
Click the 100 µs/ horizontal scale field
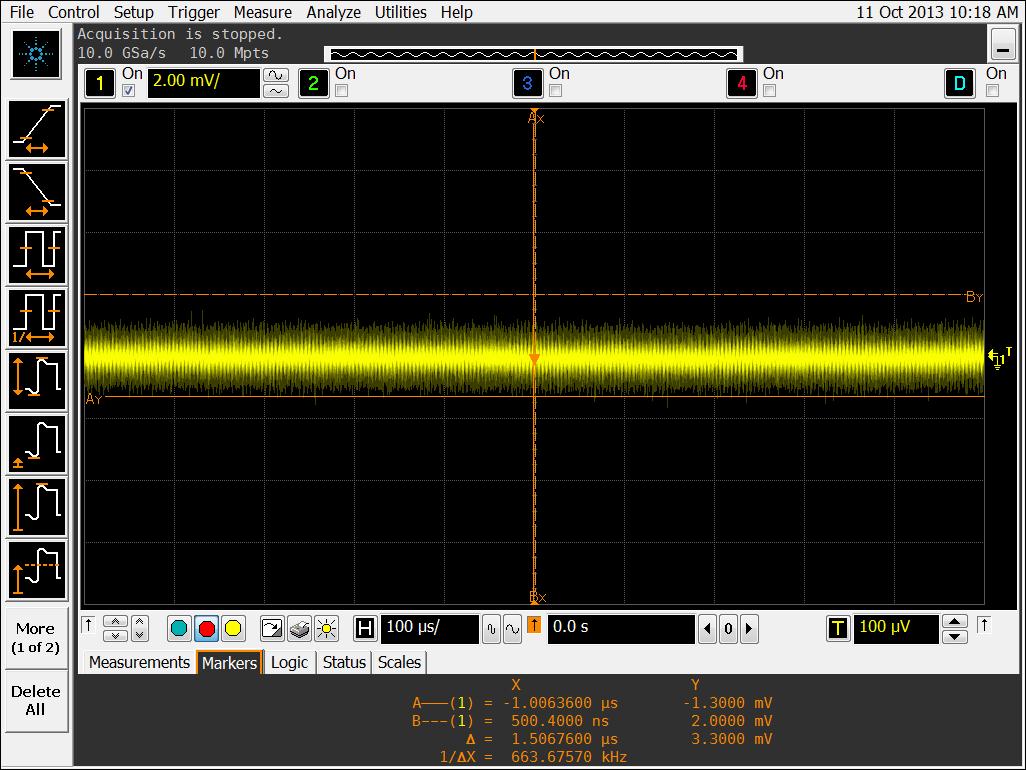pos(428,628)
